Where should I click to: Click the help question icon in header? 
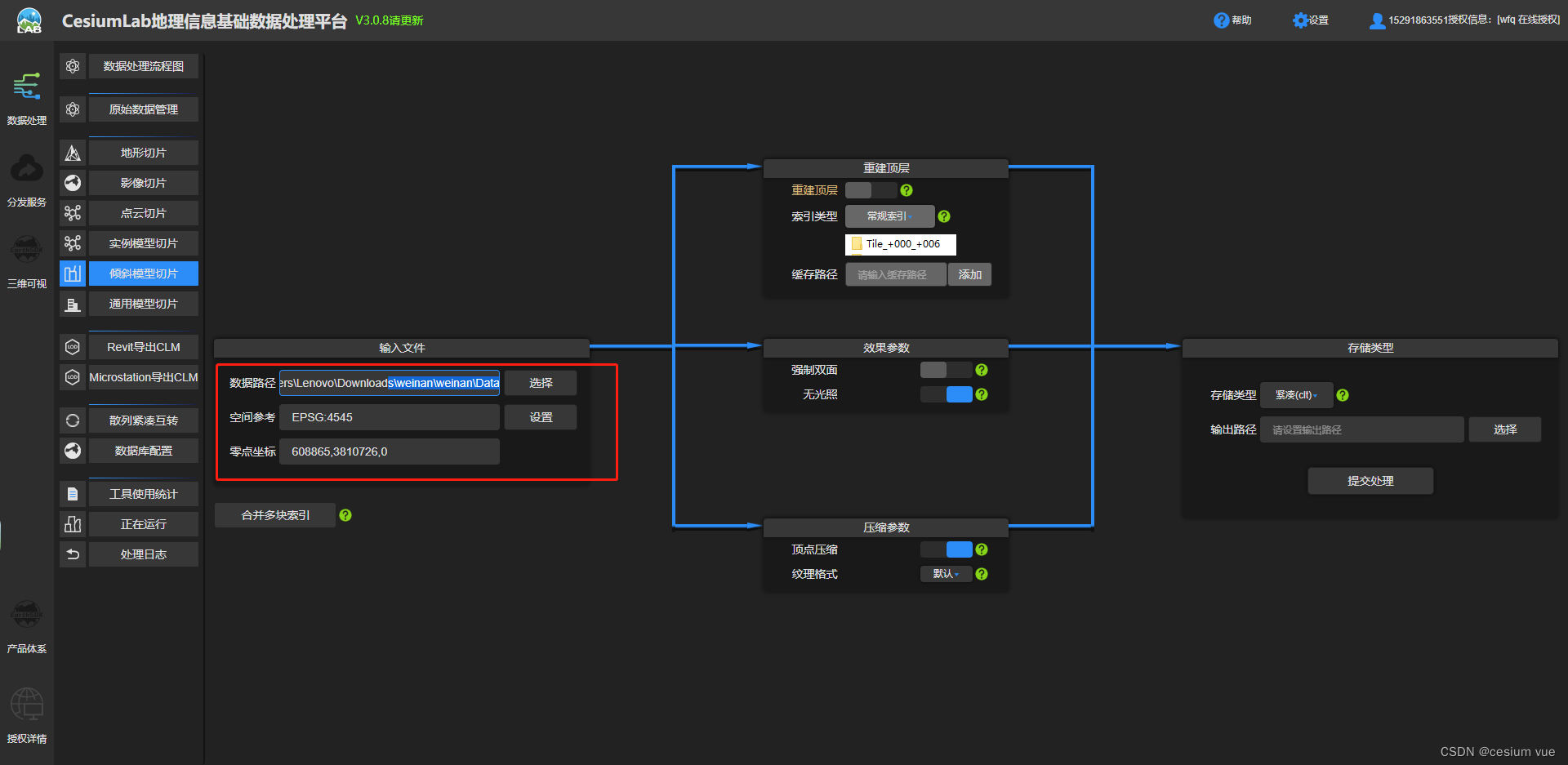click(x=1221, y=20)
